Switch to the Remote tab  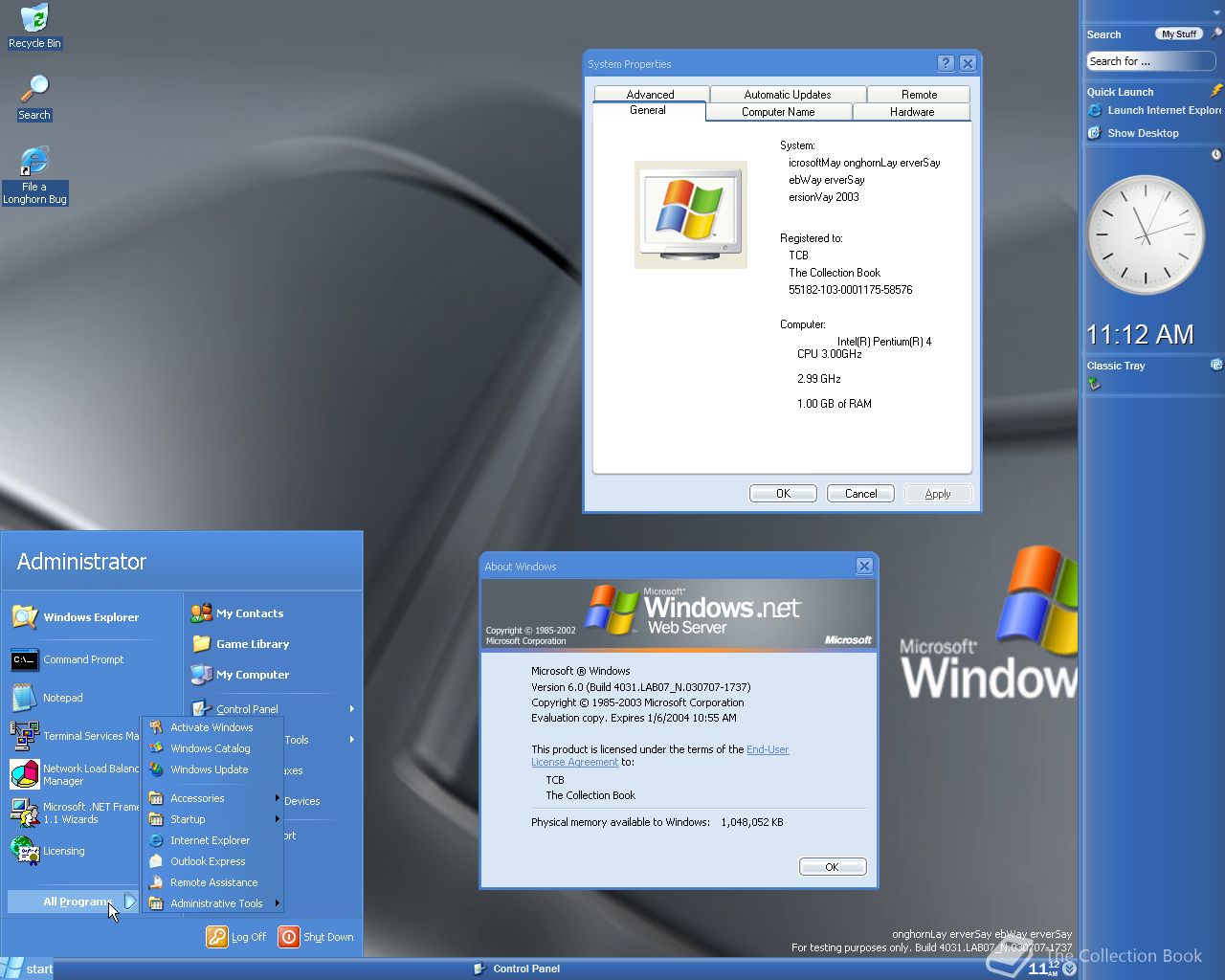(919, 94)
